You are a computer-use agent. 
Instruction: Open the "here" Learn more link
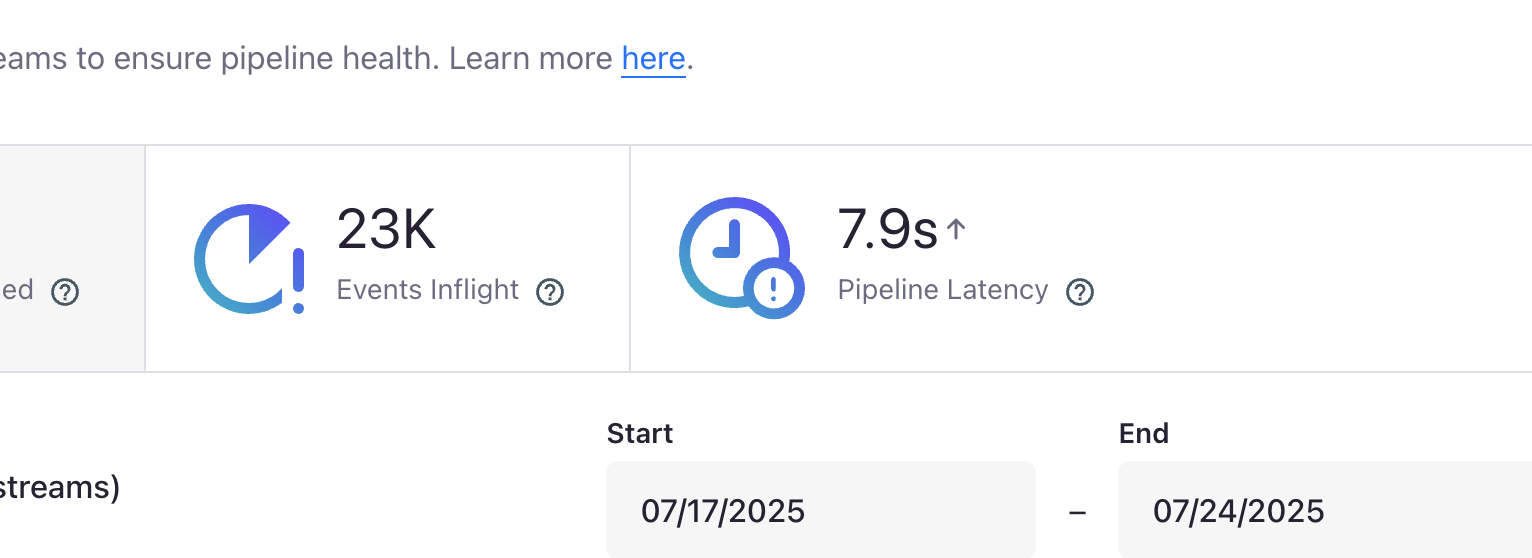pyautogui.click(x=653, y=59)
